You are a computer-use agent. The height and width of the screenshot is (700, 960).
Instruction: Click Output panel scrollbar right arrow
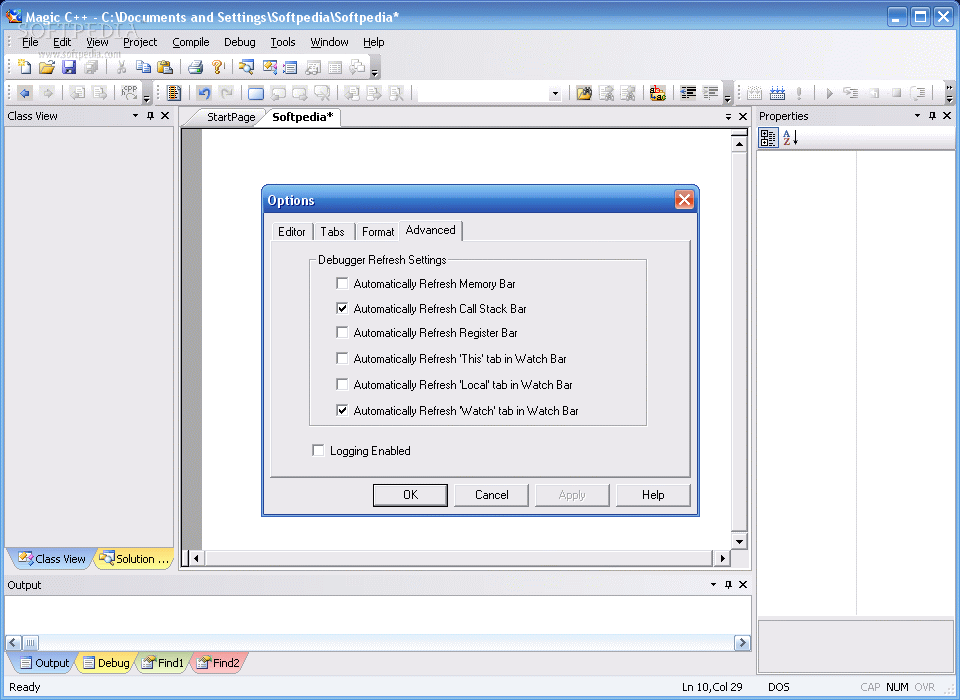742,642
